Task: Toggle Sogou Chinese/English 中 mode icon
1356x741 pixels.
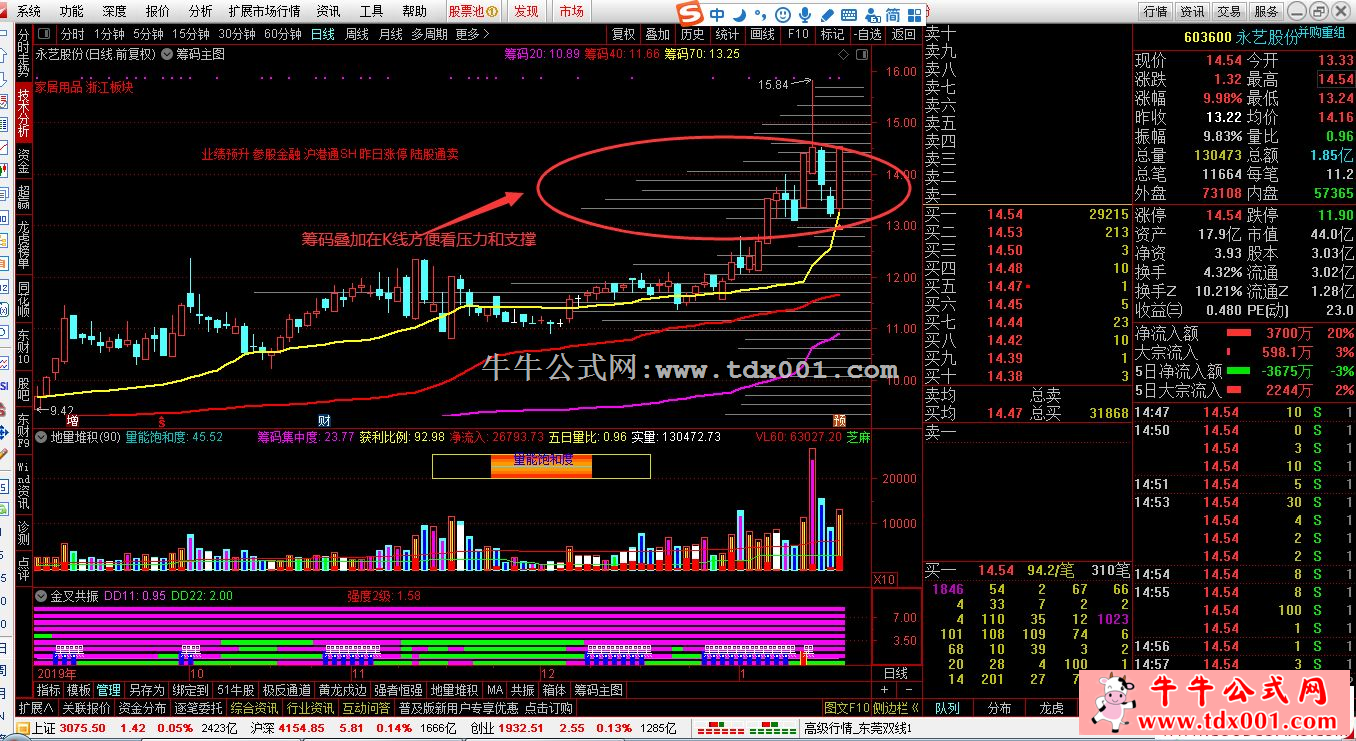Action: point(718,15)
